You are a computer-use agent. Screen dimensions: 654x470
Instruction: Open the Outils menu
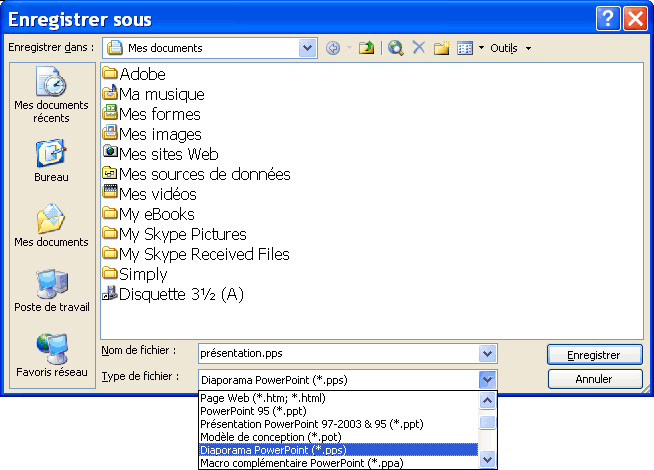coord(511,48)
